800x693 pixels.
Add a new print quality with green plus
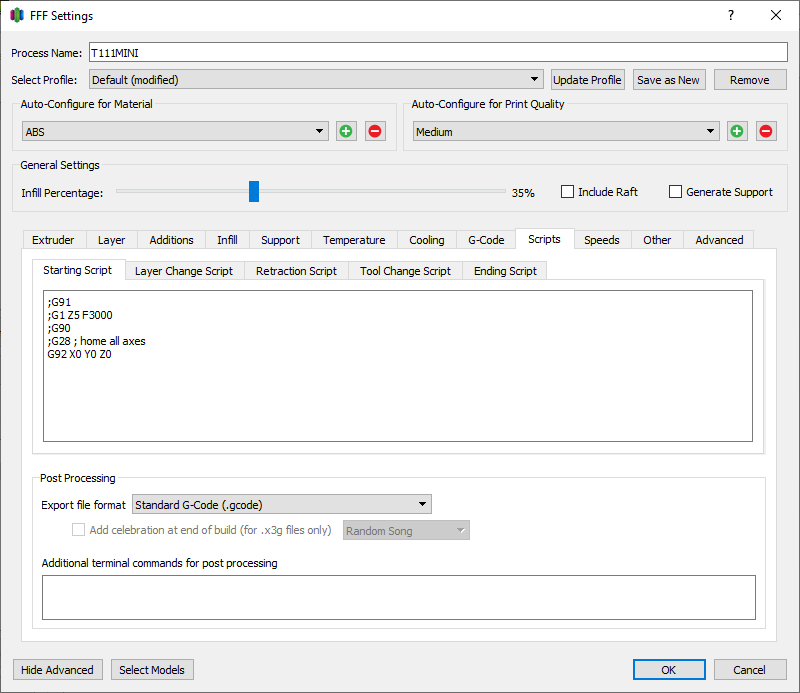click(737, 131)
